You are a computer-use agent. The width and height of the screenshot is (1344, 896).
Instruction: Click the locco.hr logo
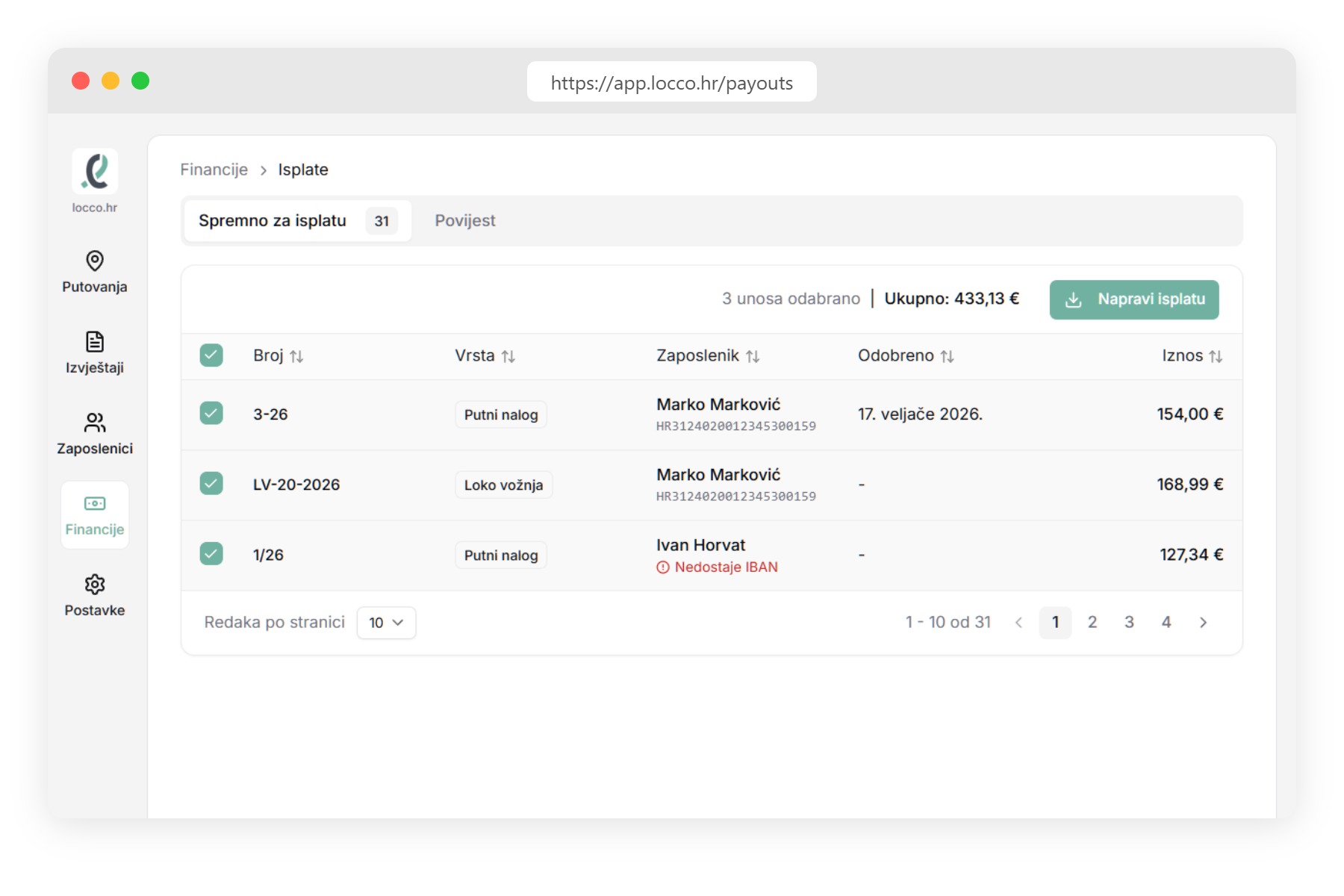(x=95, y=172)
